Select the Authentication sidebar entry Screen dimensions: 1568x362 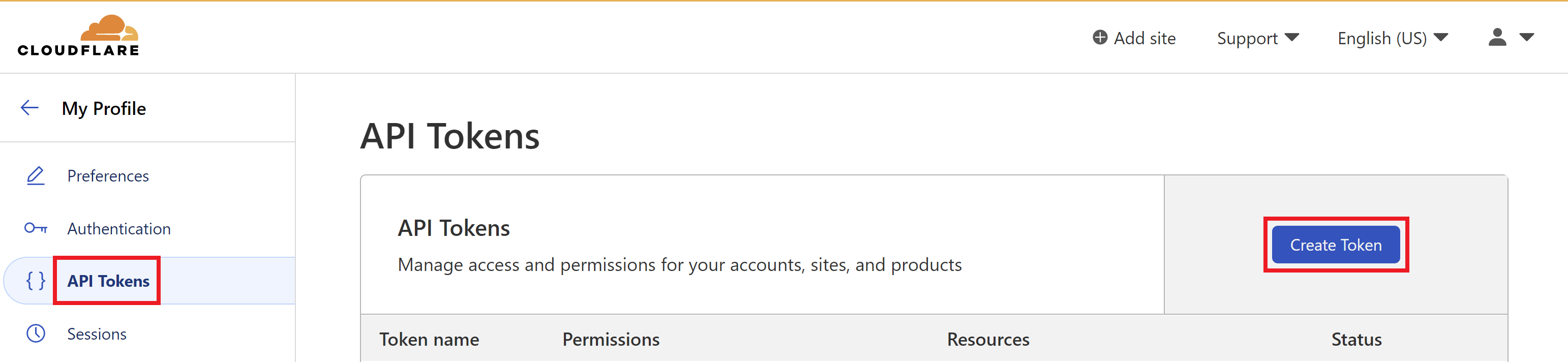click(118, 228)
